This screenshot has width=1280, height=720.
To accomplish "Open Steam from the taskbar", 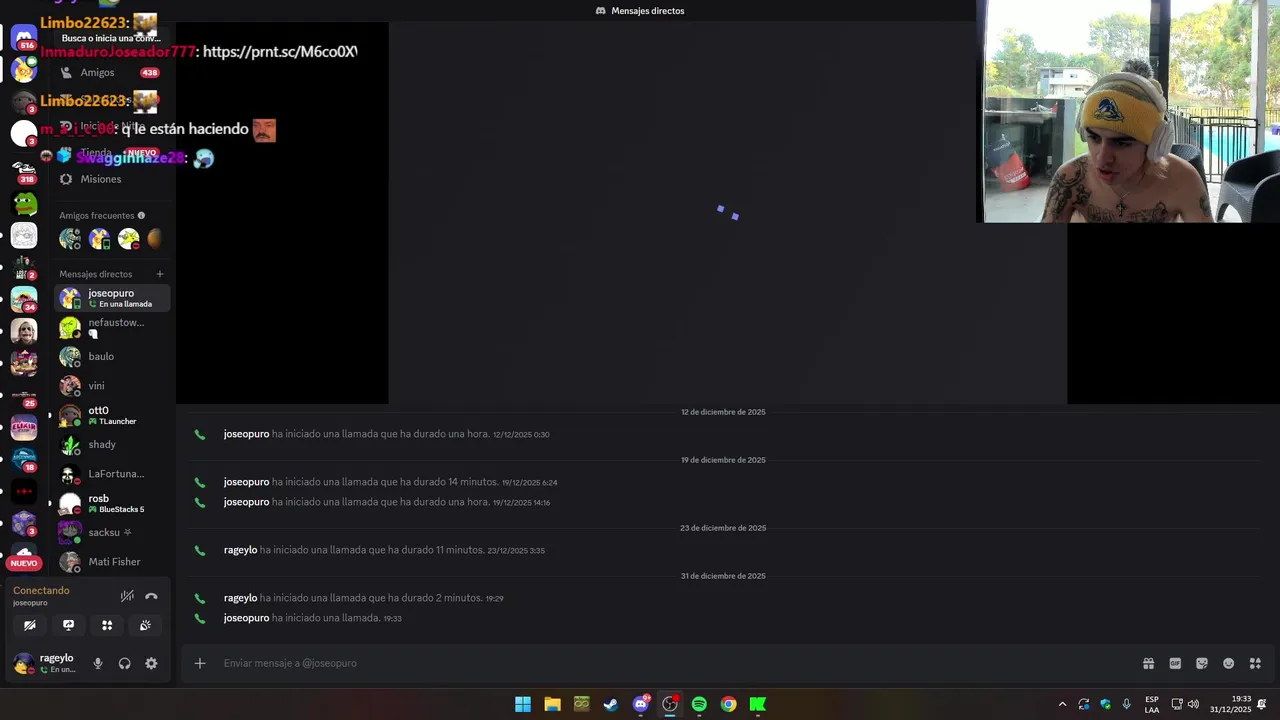I will 611,704.
